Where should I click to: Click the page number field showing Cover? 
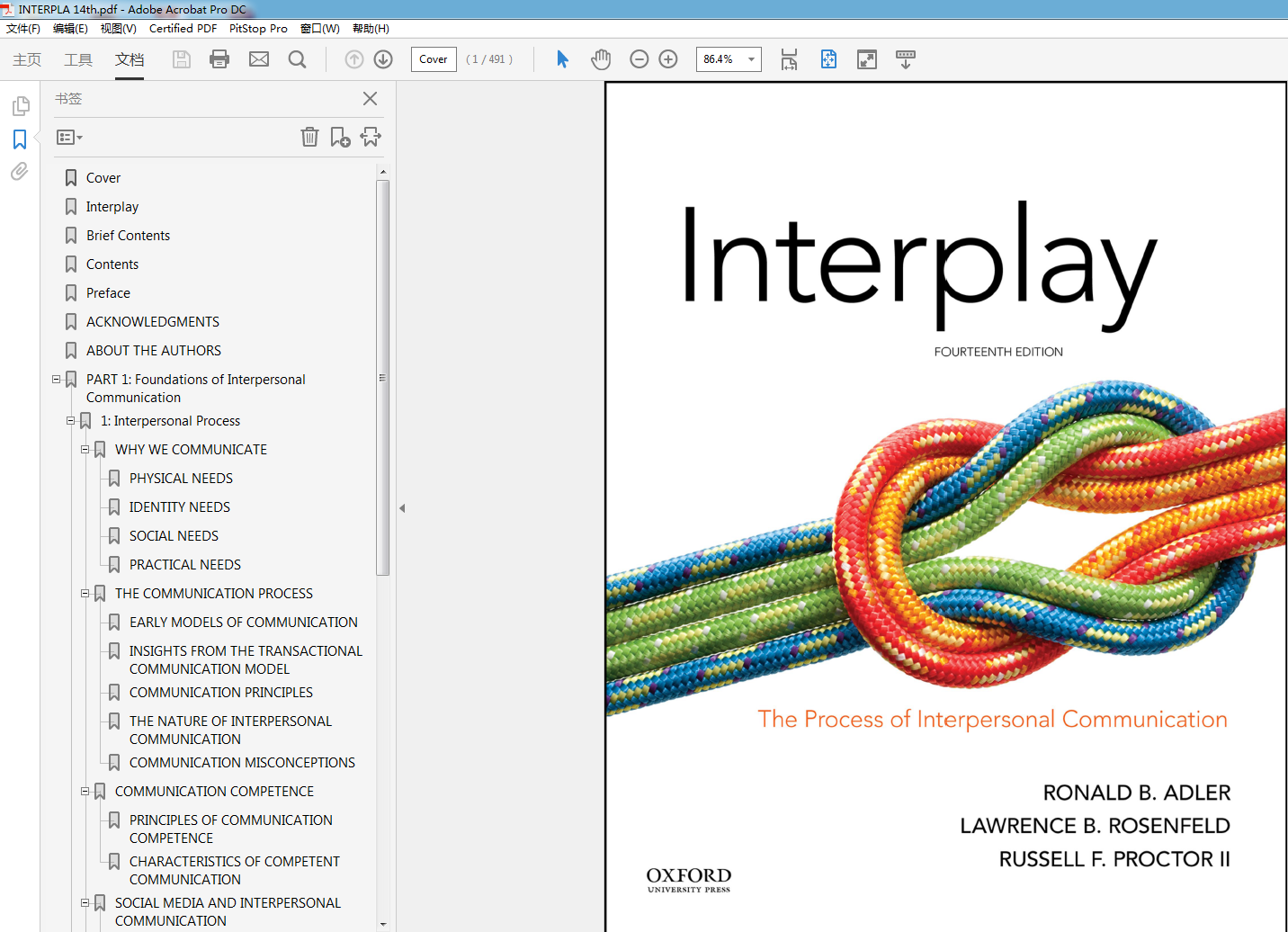coord(434,59)
